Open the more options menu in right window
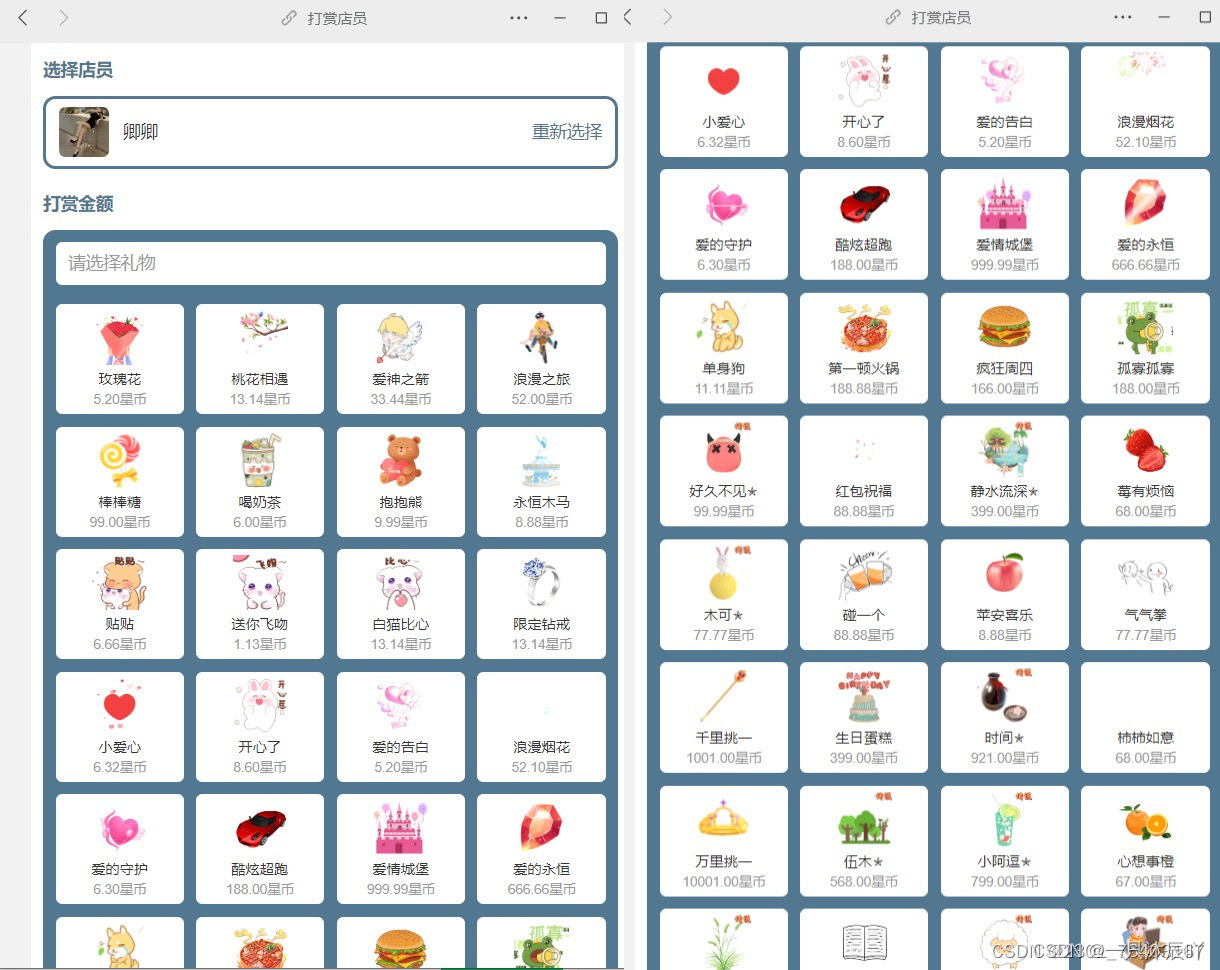 pyautogui.click(x=1123, y=18)
